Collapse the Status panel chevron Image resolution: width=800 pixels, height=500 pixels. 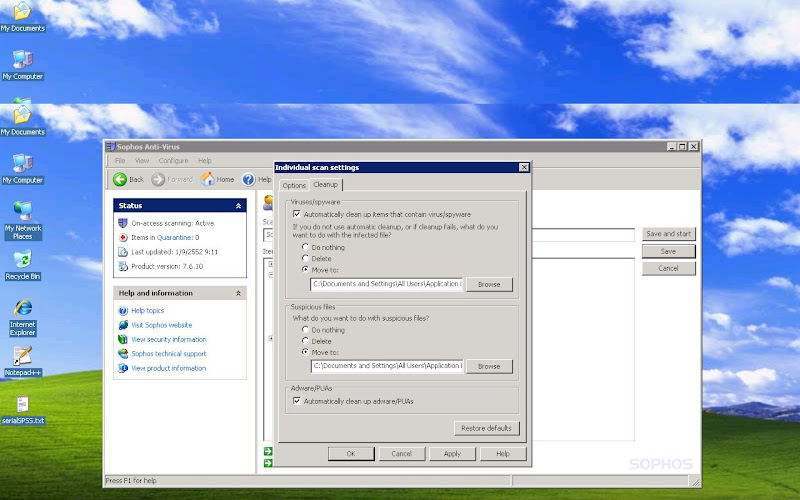click(238, 206)
